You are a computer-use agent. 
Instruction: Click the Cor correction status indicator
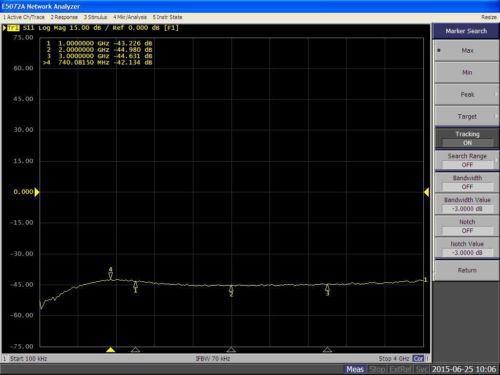418,359
